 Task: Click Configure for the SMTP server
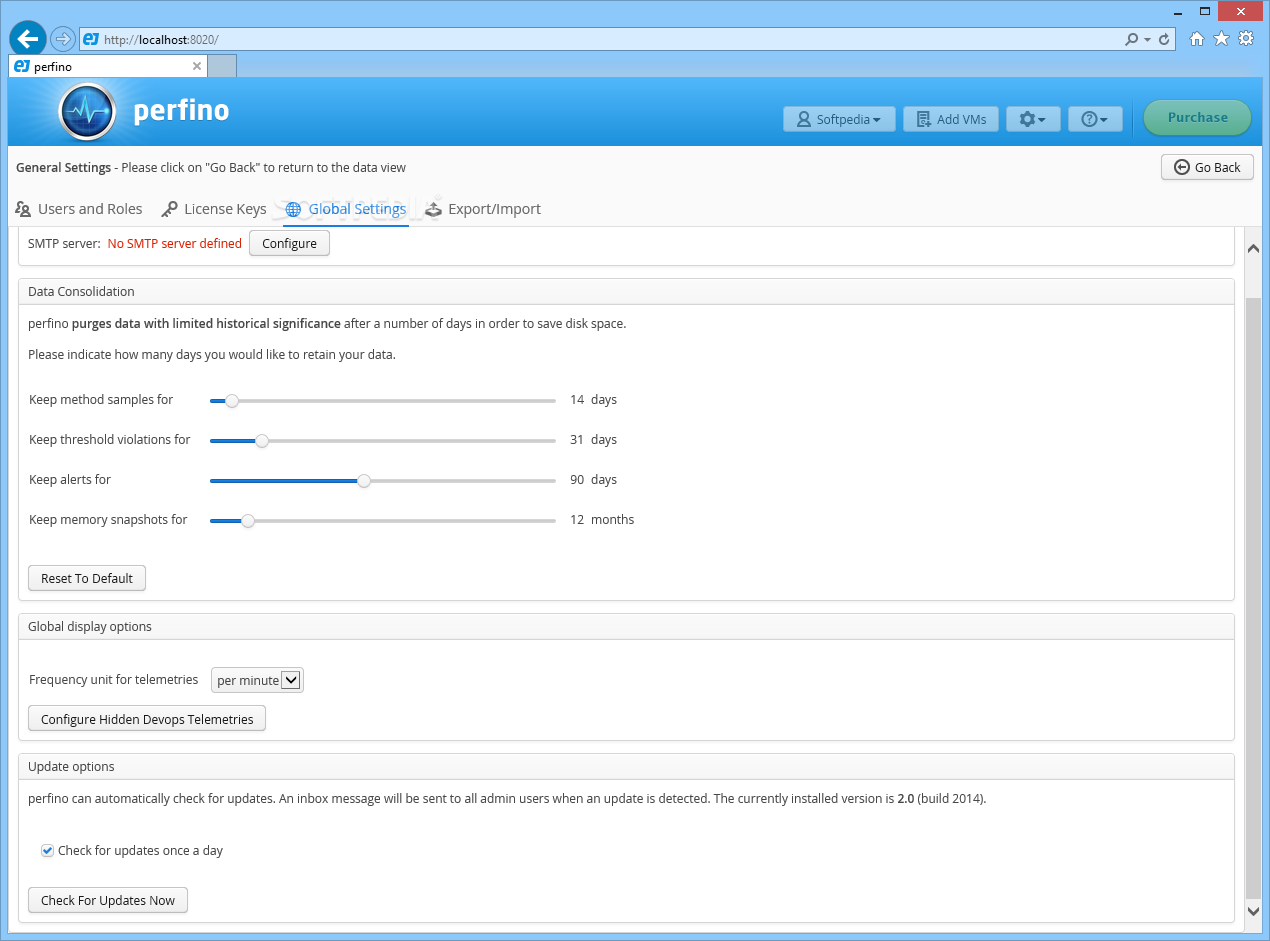[x=289, y=243]
